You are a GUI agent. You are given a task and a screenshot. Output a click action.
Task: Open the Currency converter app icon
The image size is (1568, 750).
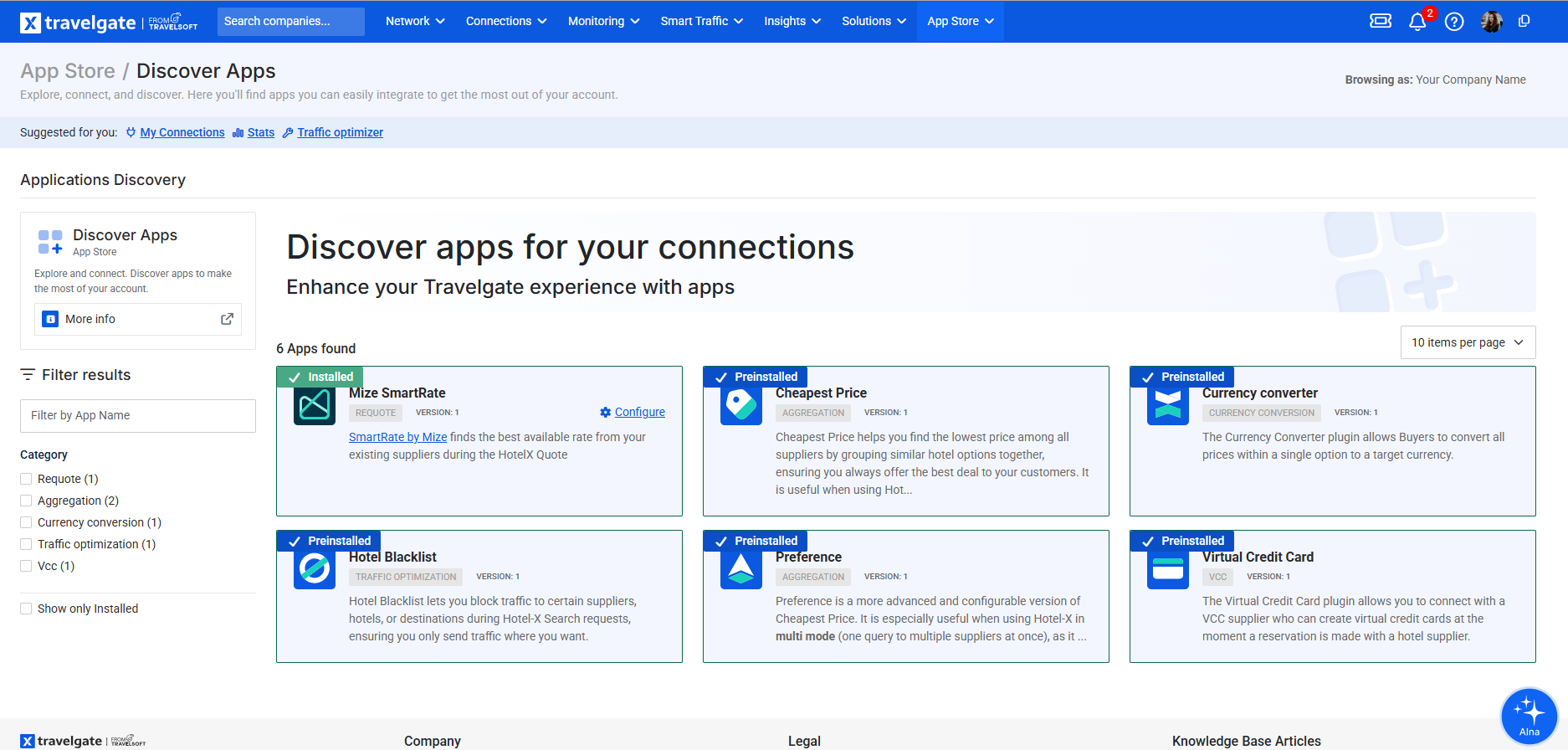pos(1168,405)
